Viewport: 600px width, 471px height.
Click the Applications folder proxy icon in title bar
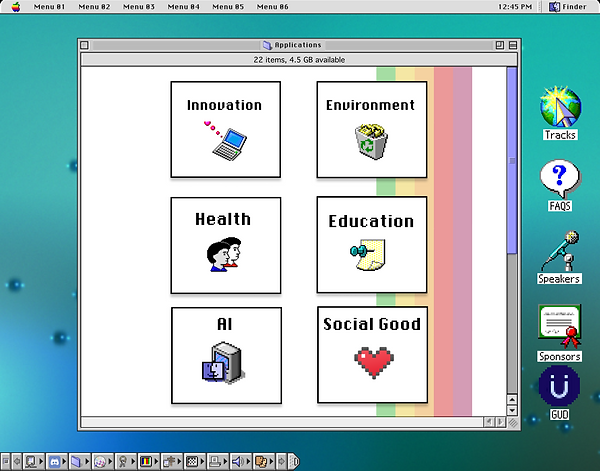coord(267,45)
